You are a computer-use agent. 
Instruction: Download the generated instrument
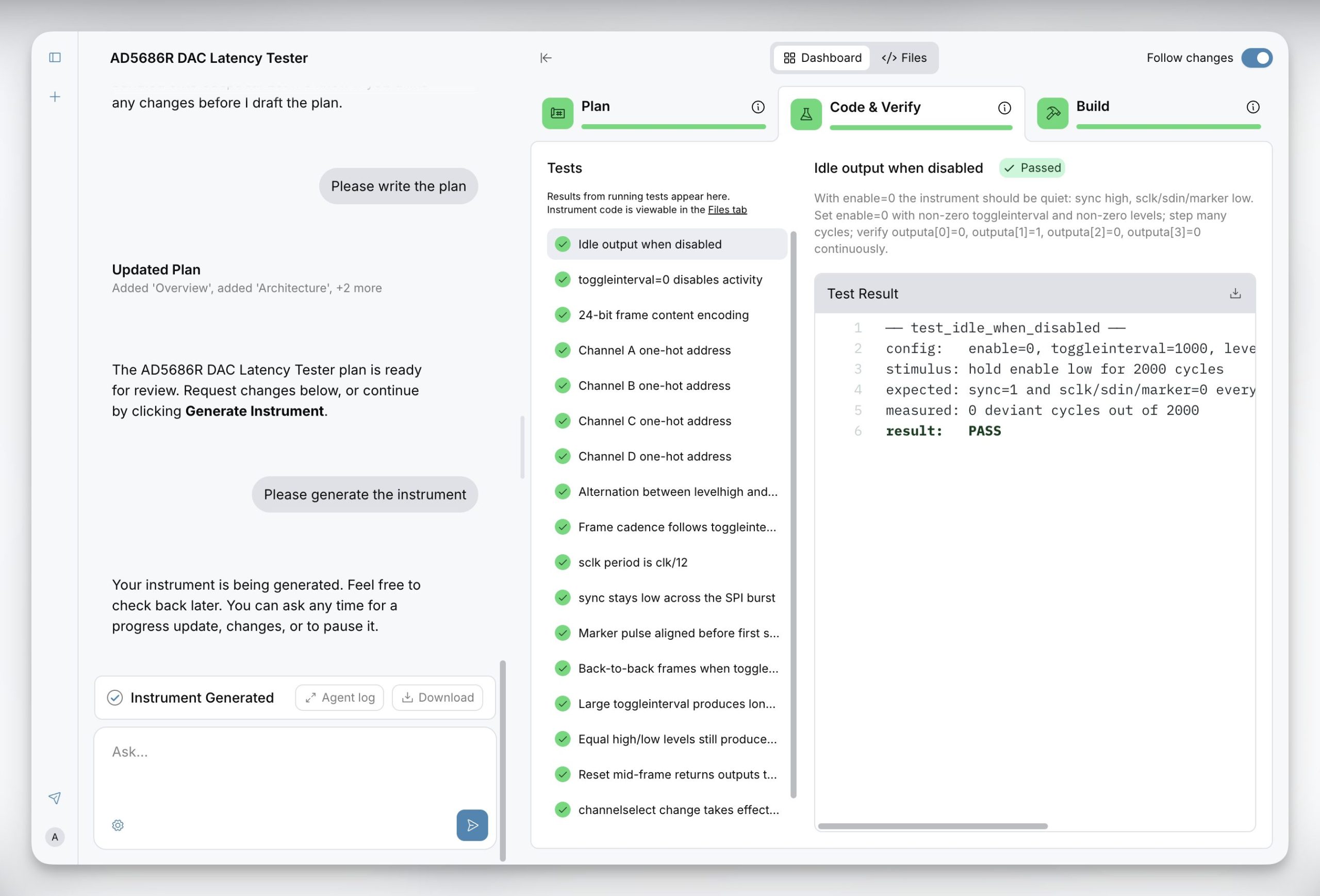[437, 698]
